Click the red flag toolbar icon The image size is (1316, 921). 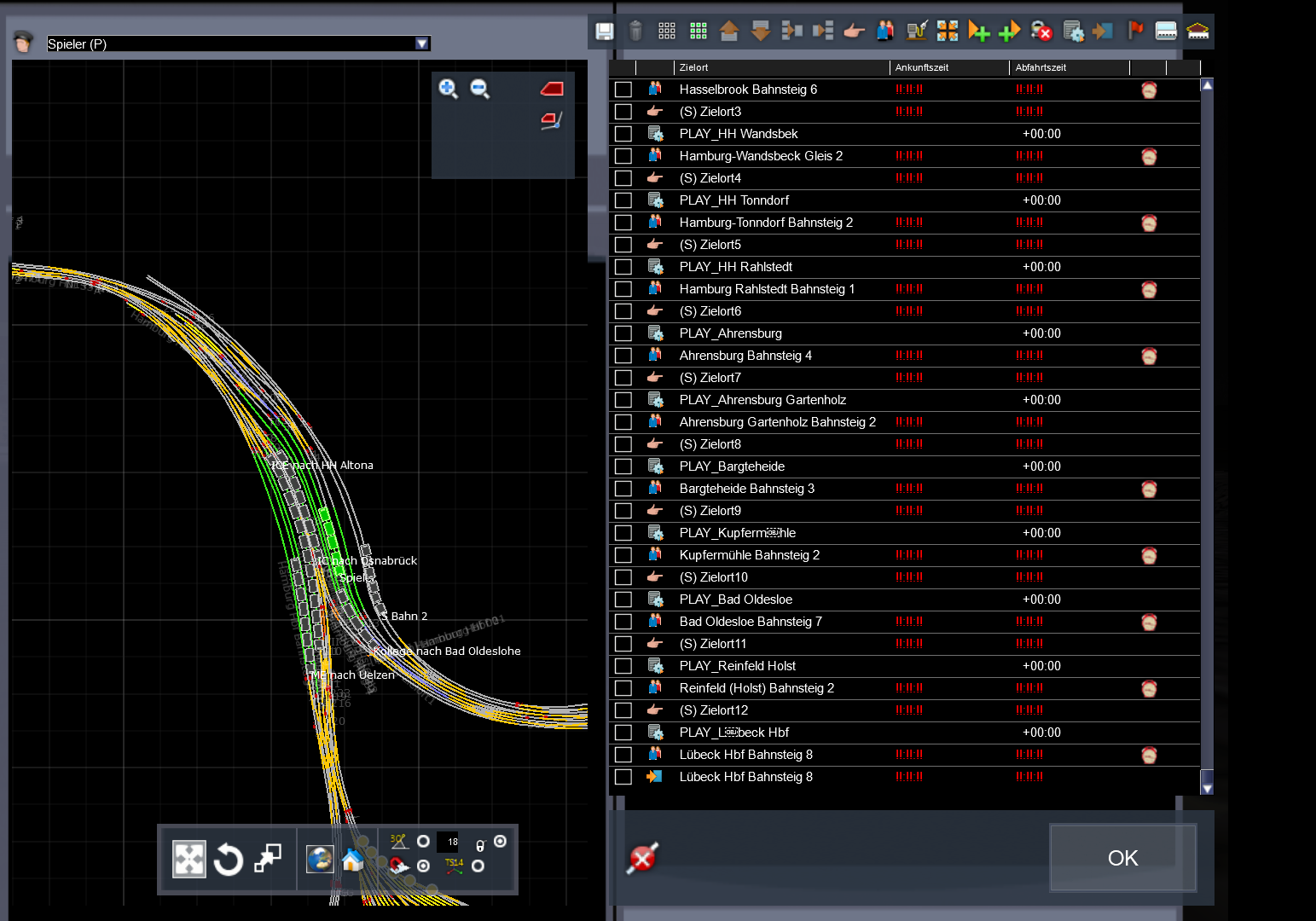pos(1135,32)
